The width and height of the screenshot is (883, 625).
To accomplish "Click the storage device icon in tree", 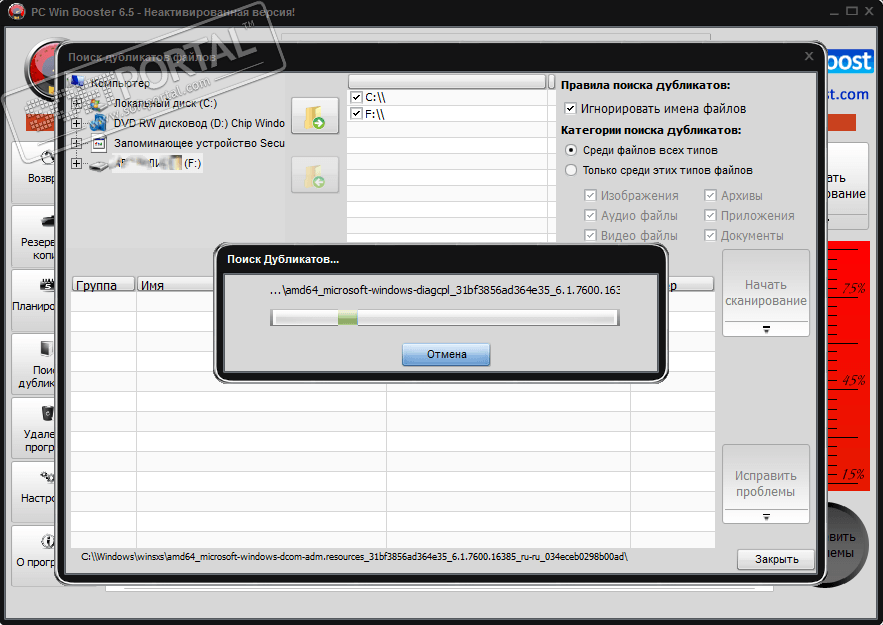I will pyautogui.click(x=99, y=144).
